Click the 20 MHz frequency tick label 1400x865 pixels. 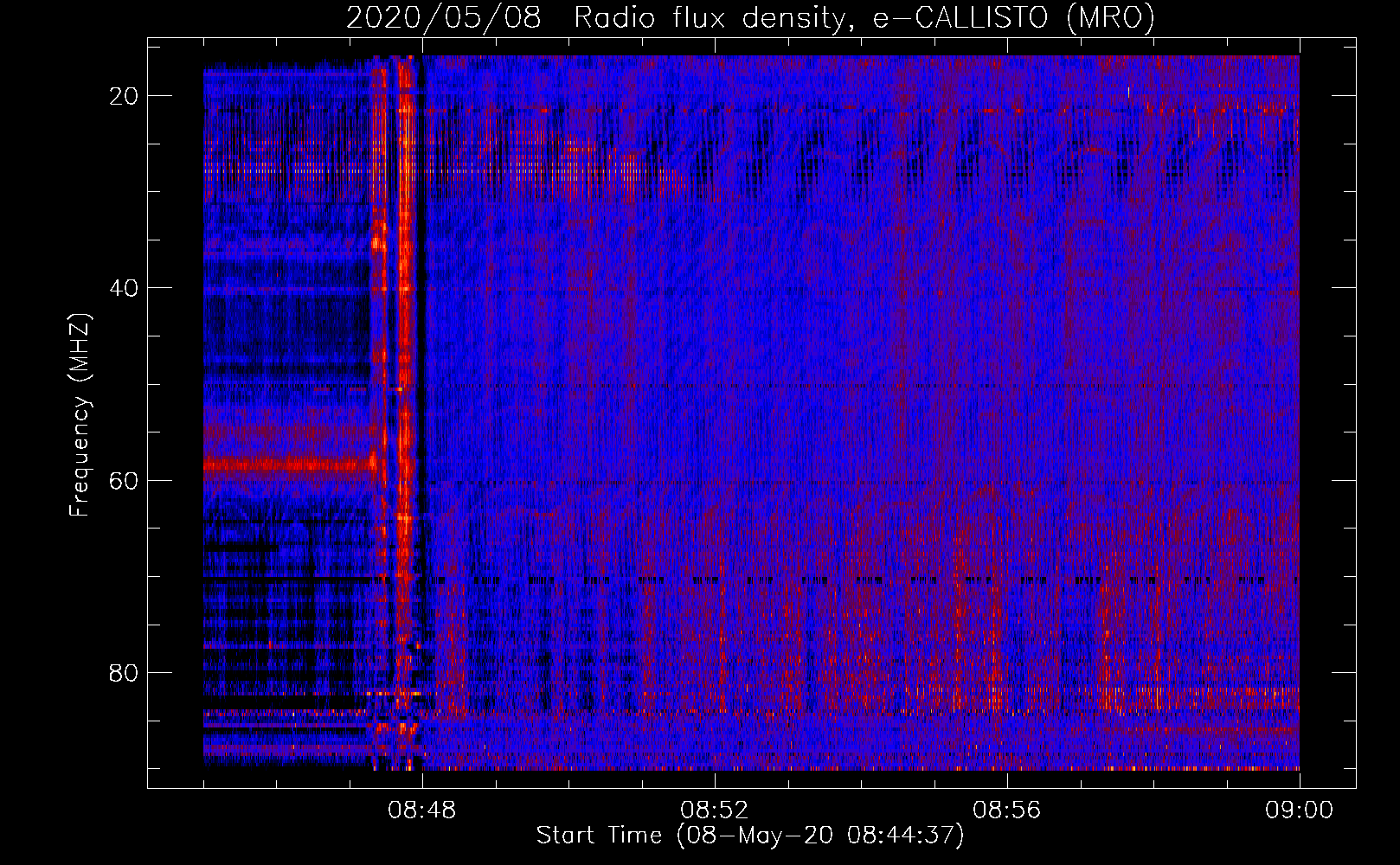coord(125,95)
